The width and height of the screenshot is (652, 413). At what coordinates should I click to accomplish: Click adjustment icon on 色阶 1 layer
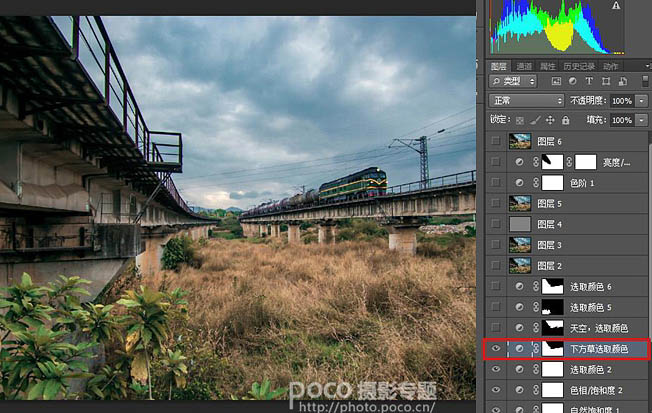(x=519, y=183)
